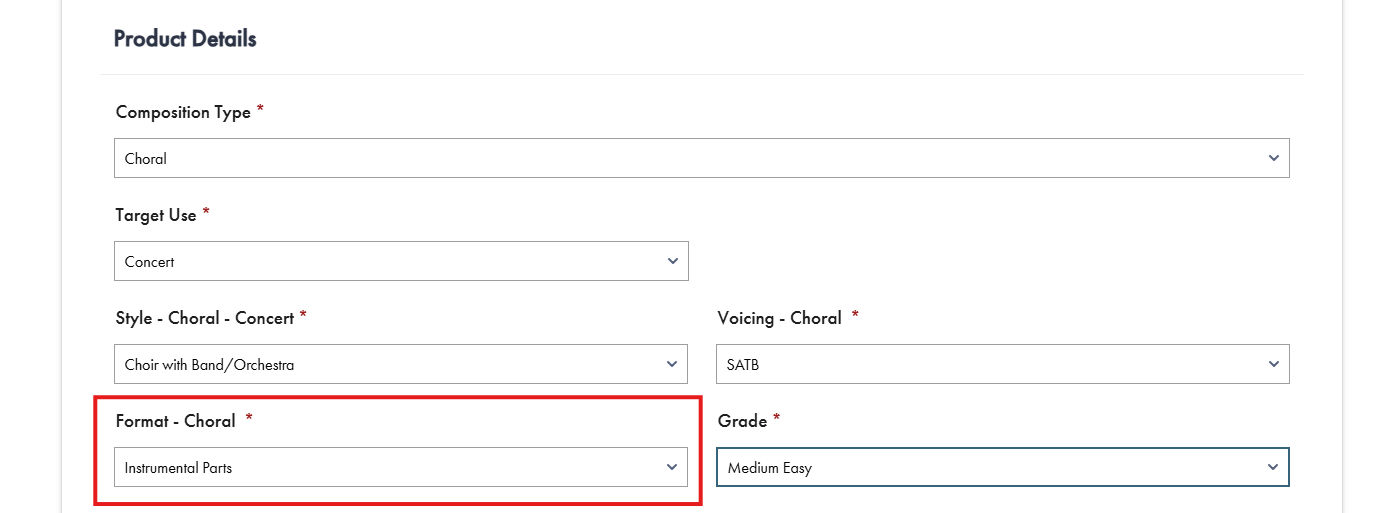Click the chevron arrow in Target Use field
This screenshot has width=1395, height=513.
coord(672,261)
